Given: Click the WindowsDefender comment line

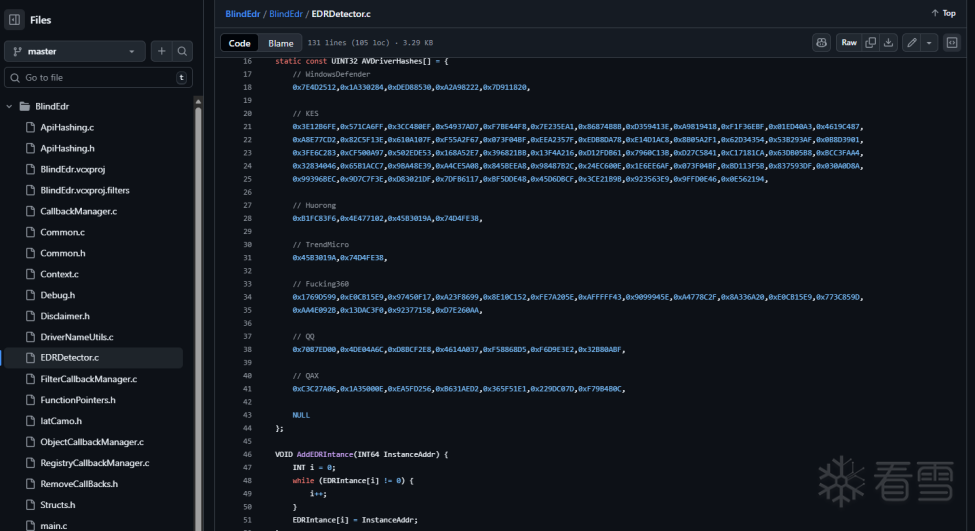Looking at the screenshot, I should click(331, 74).
